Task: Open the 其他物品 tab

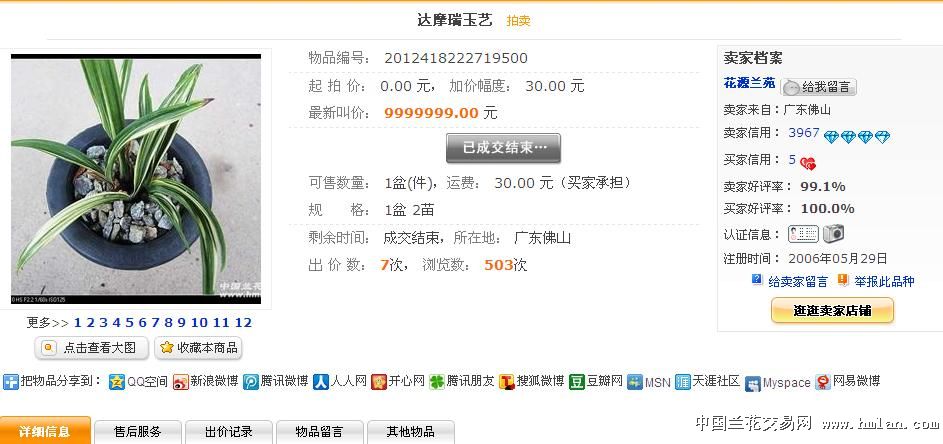Action: [411, 432]
